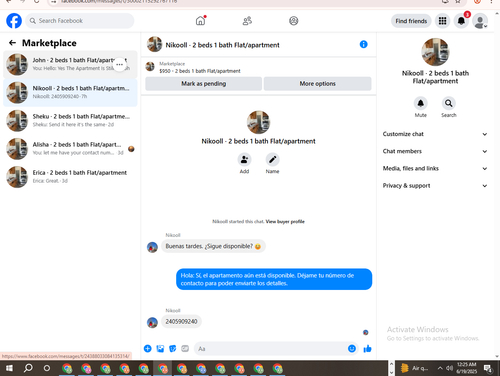This screenshot has height=376, width=500.
Task: Click the attach photo icon in composer
Action: pos(160,349)
